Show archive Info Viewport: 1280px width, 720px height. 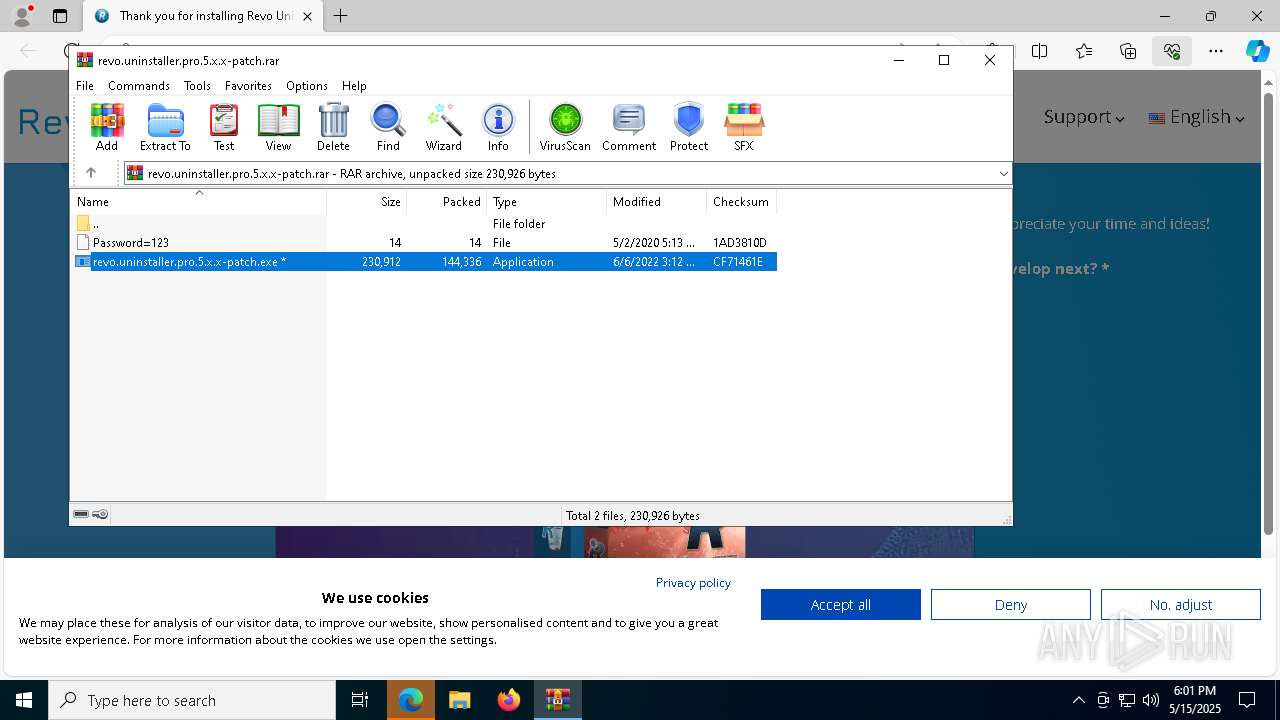tap(498, 127)
